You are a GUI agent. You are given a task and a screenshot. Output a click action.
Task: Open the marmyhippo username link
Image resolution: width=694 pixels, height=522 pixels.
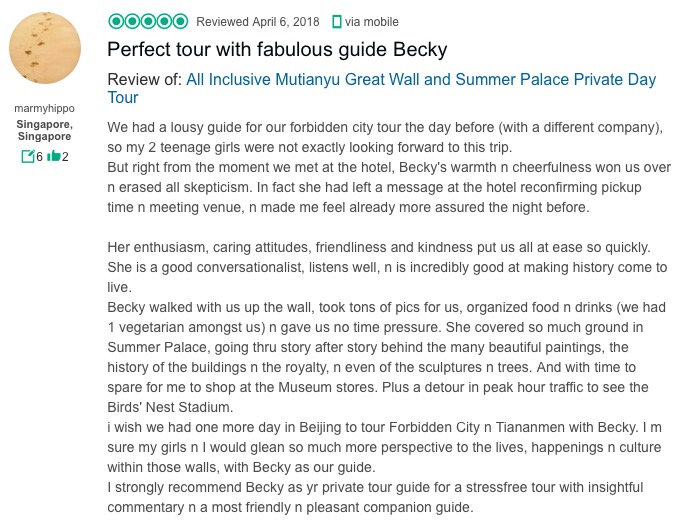(45, 108)
